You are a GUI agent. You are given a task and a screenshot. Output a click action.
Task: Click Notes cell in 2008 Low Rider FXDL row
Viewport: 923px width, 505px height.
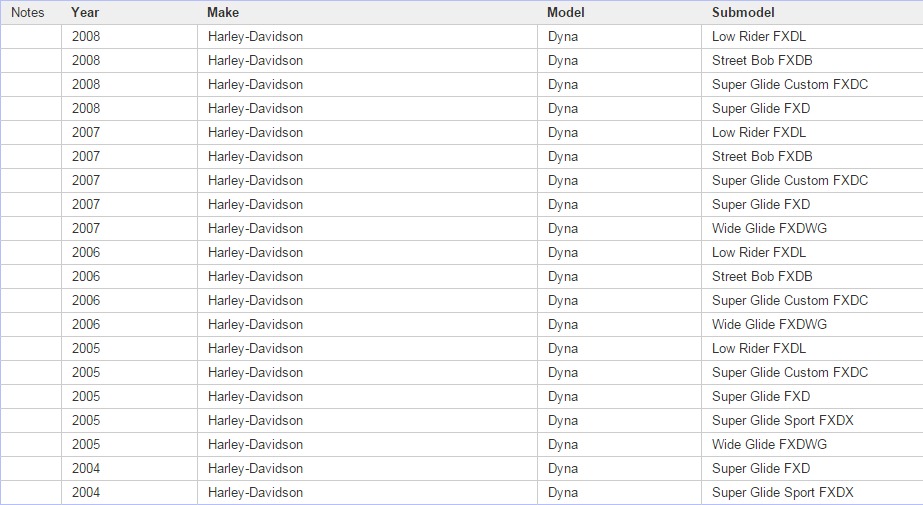pyautogui.click(x=31, y=37)
